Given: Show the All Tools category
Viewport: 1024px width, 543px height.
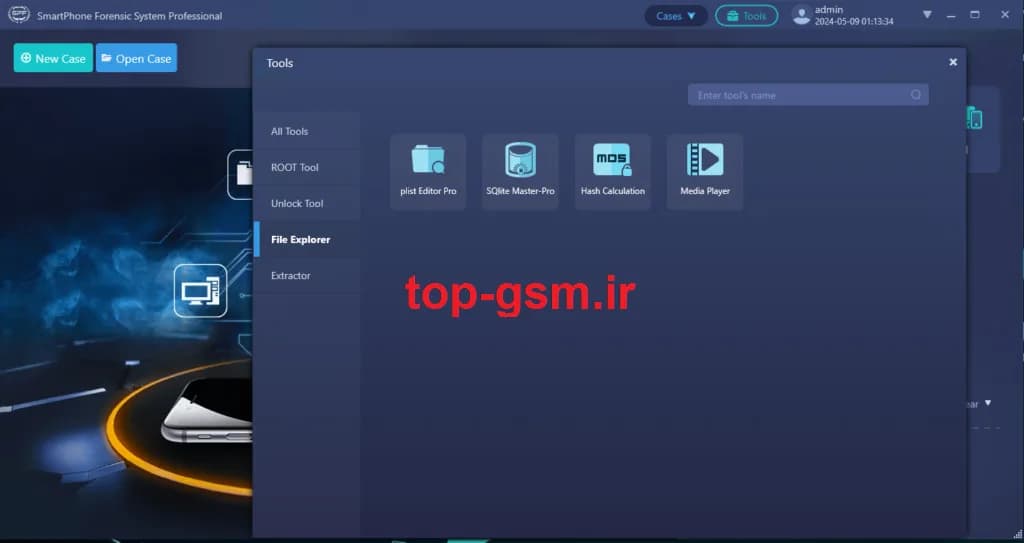Looking at the screenshot, I should click(307, 131).
